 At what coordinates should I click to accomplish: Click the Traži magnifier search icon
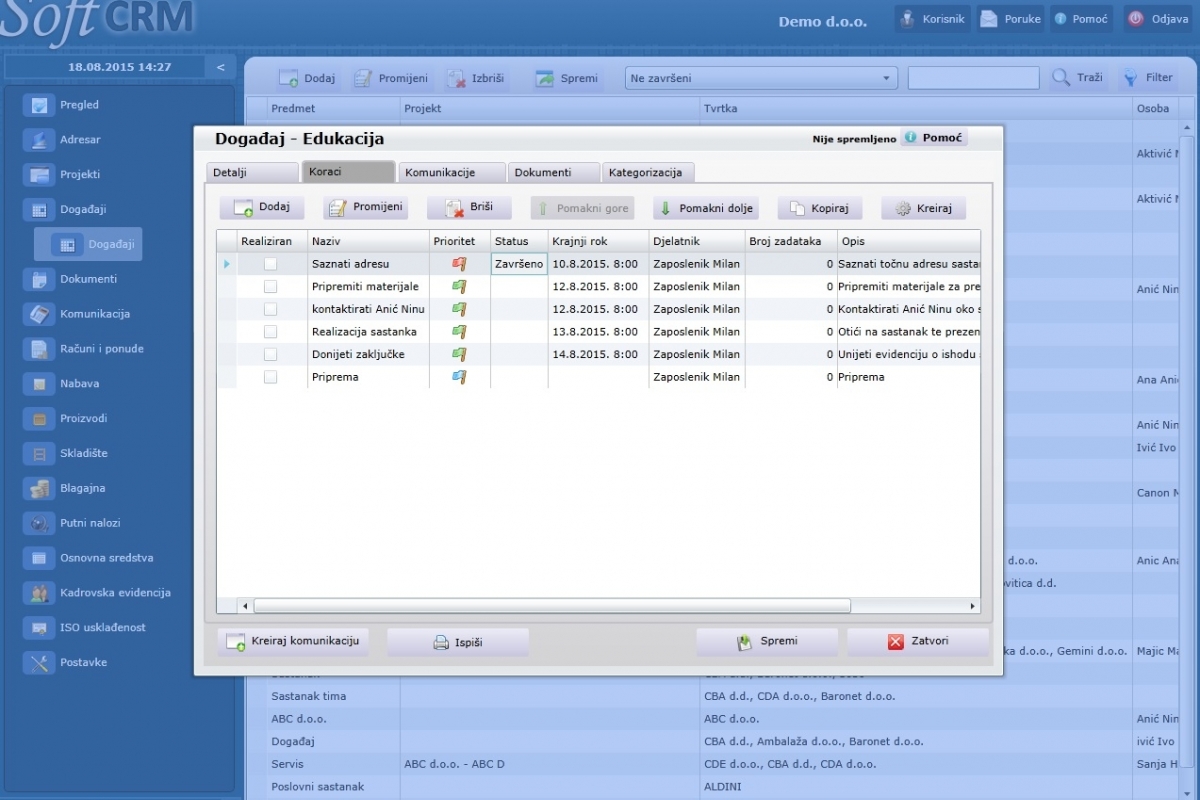pos(1061,78)
